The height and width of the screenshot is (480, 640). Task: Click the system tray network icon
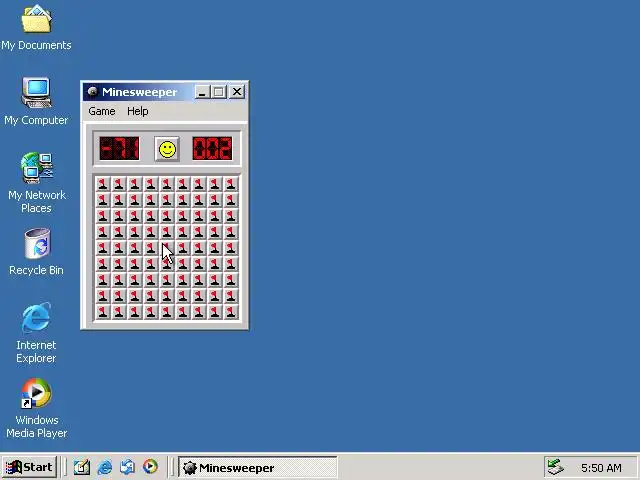point(556,467)
